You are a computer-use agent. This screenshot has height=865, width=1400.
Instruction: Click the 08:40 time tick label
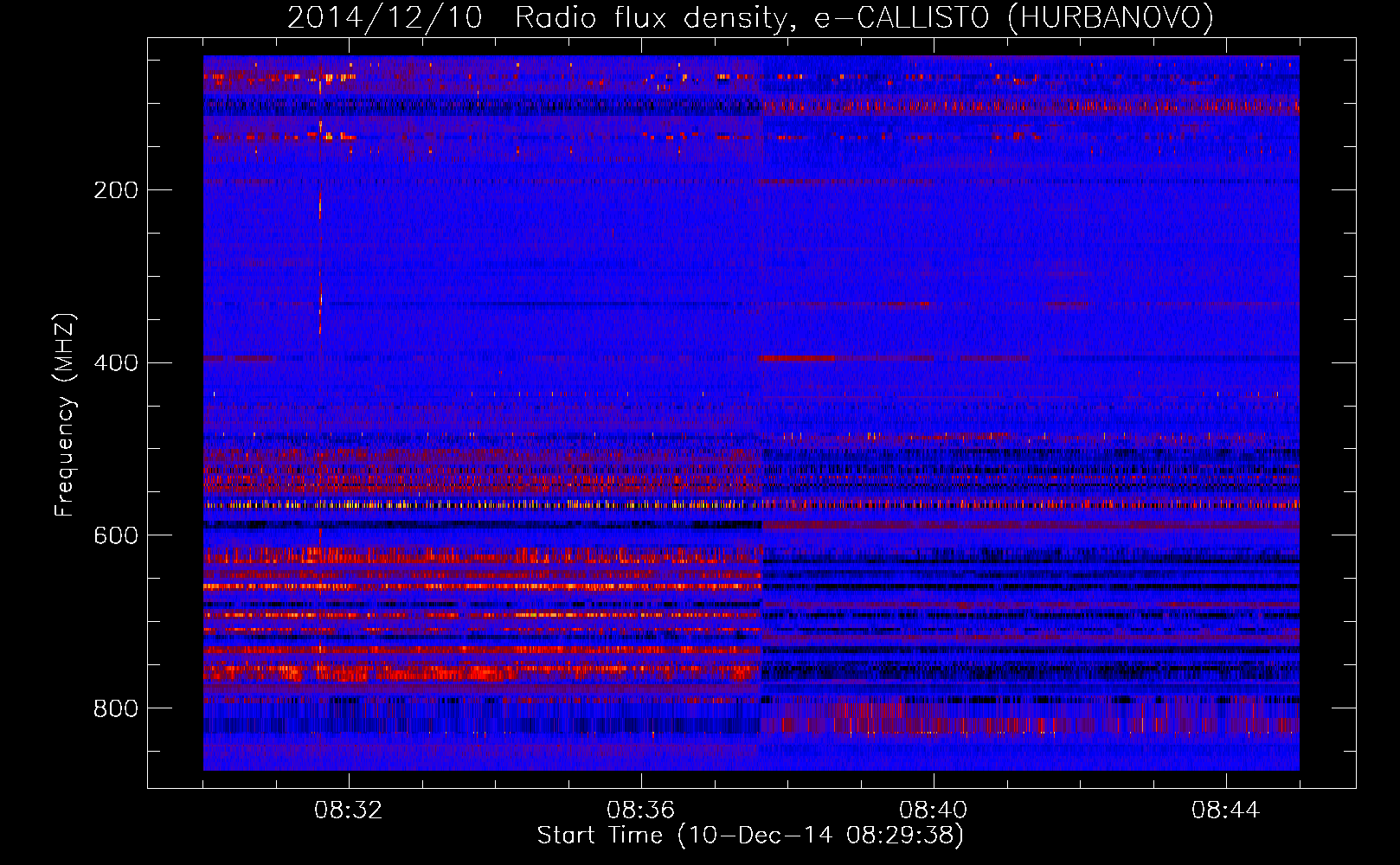click(x=933, y=811)
